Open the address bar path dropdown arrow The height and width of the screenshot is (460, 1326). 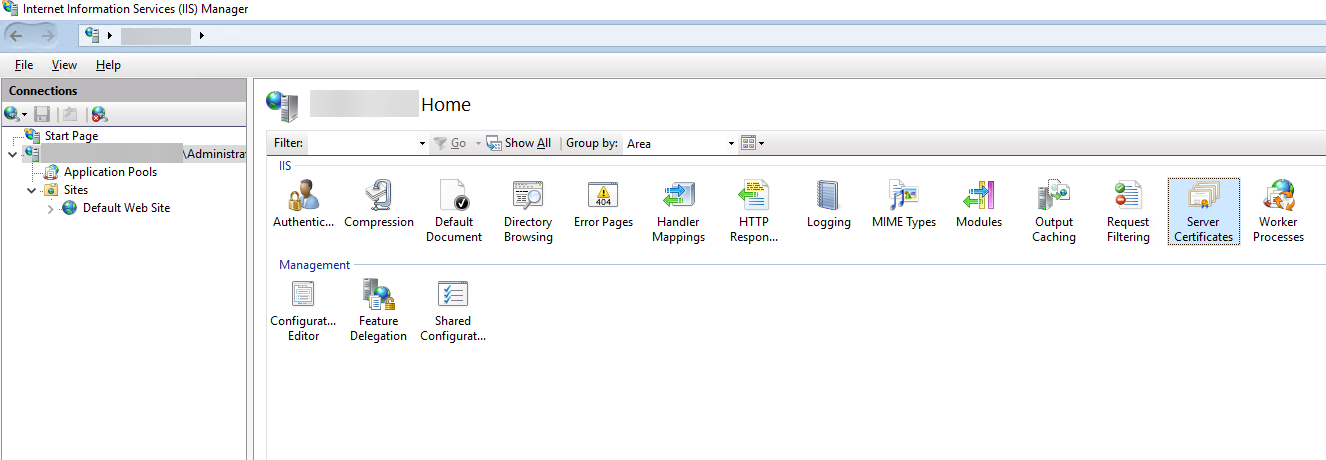point(202,36)
